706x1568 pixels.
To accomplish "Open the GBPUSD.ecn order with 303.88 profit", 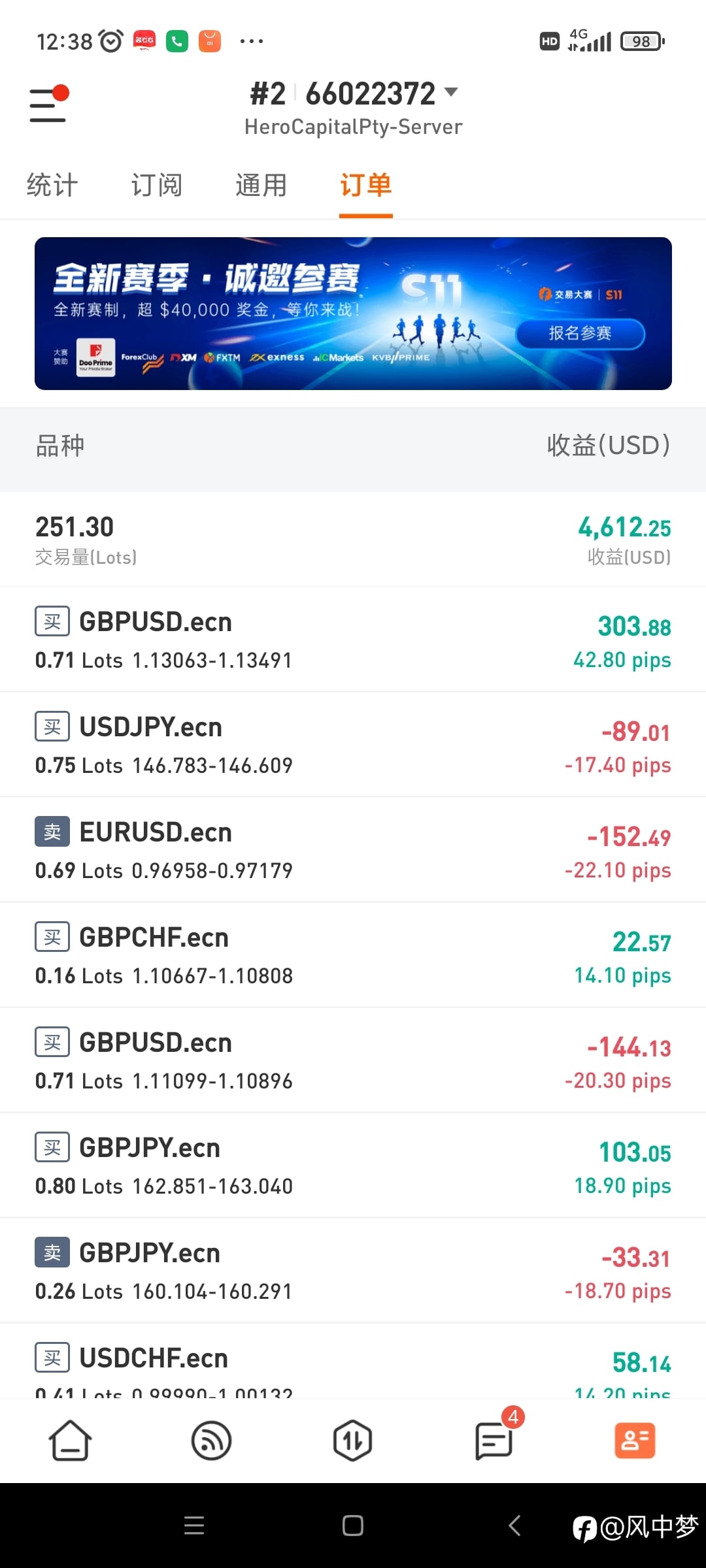I will click(353, 640).
